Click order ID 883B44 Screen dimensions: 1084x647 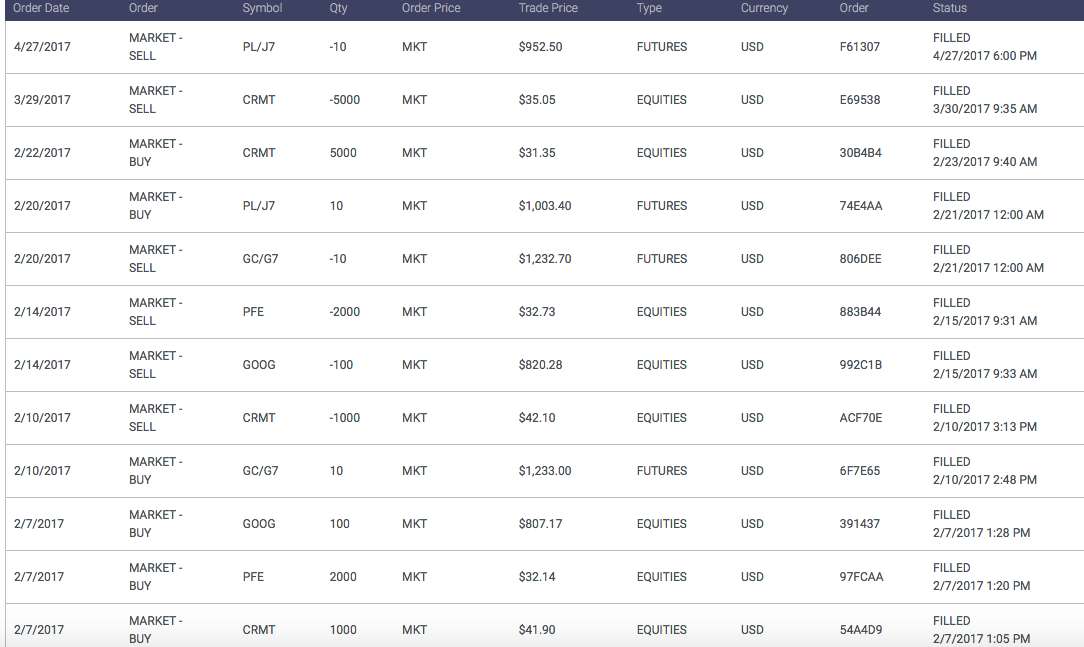(861, 312)
